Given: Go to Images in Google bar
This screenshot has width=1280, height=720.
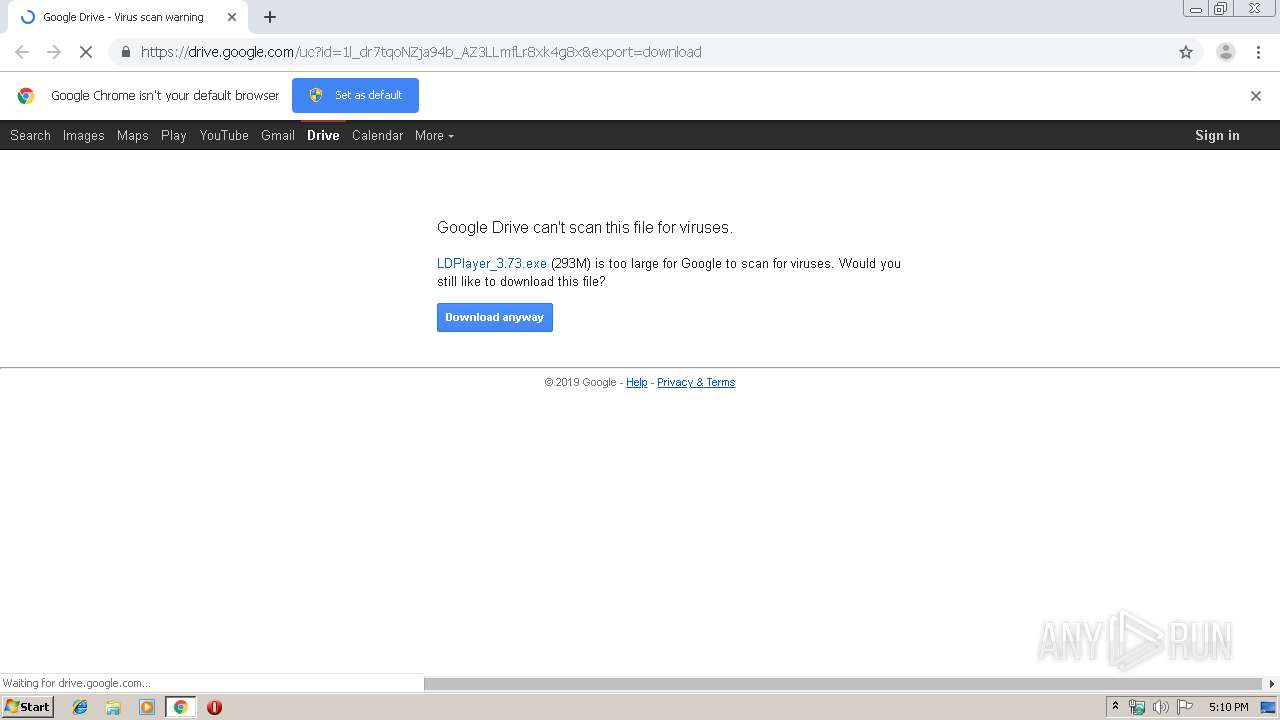Looking at the screenshot, I should point(84,135).
